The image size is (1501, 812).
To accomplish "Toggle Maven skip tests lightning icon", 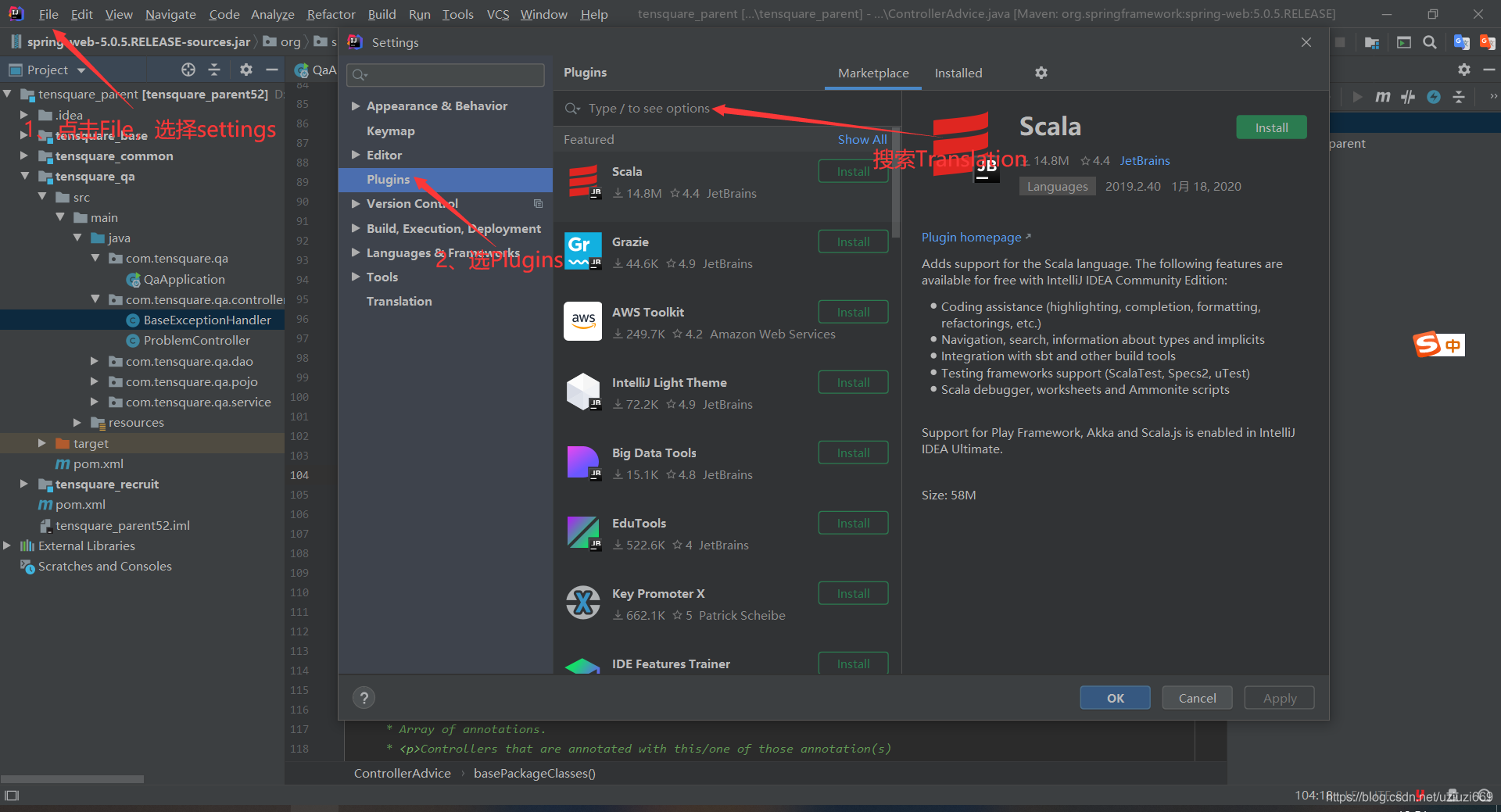I will tap(1434, 96).
